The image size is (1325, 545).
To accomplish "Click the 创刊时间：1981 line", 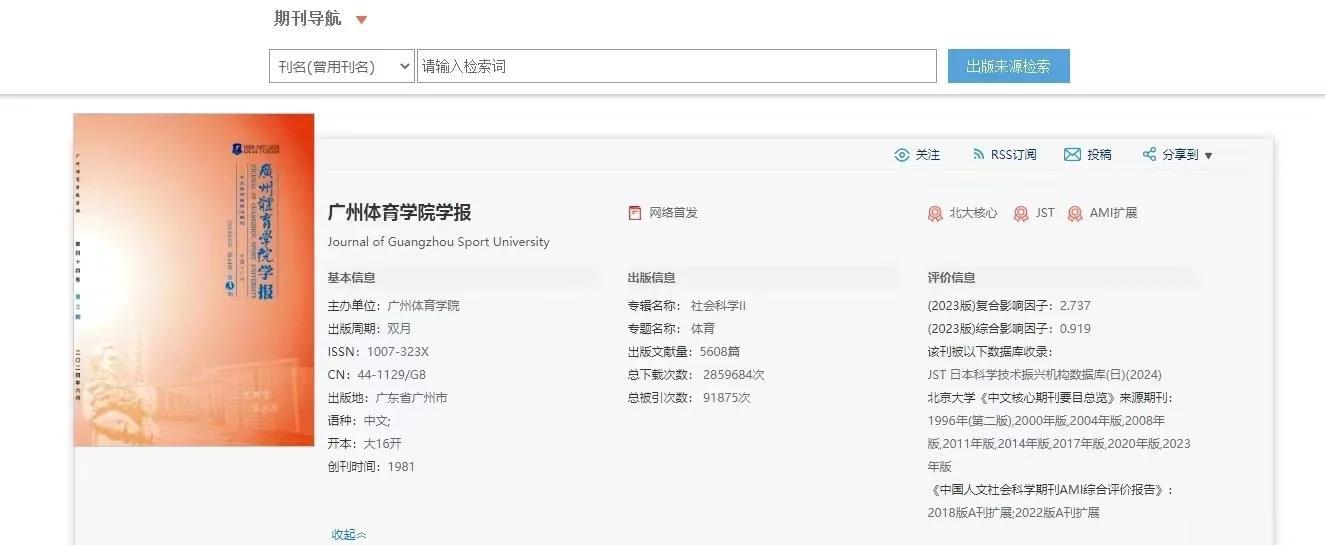I will click(371, 467).
